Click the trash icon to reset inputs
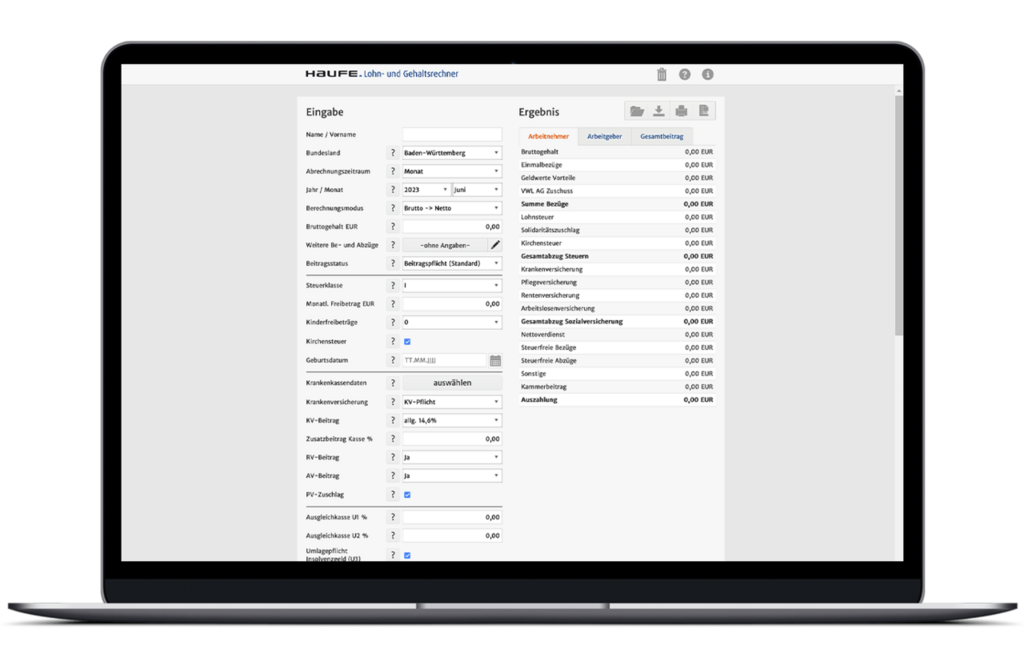This screenshot has width=1024, height=670. click(x=661, y=74)
